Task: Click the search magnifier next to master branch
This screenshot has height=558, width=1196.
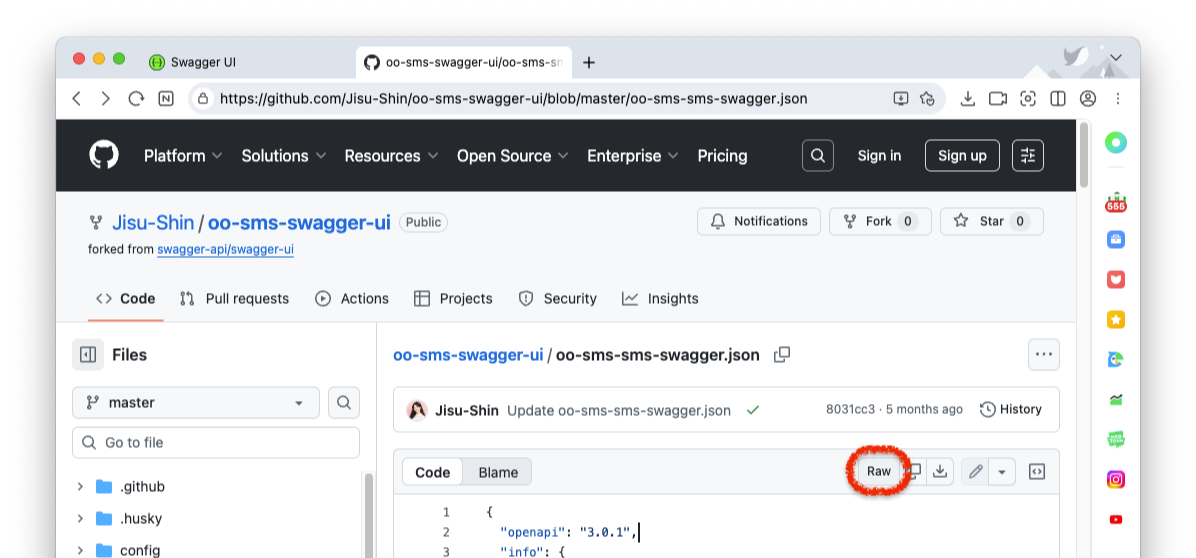Action: [344, 402]
